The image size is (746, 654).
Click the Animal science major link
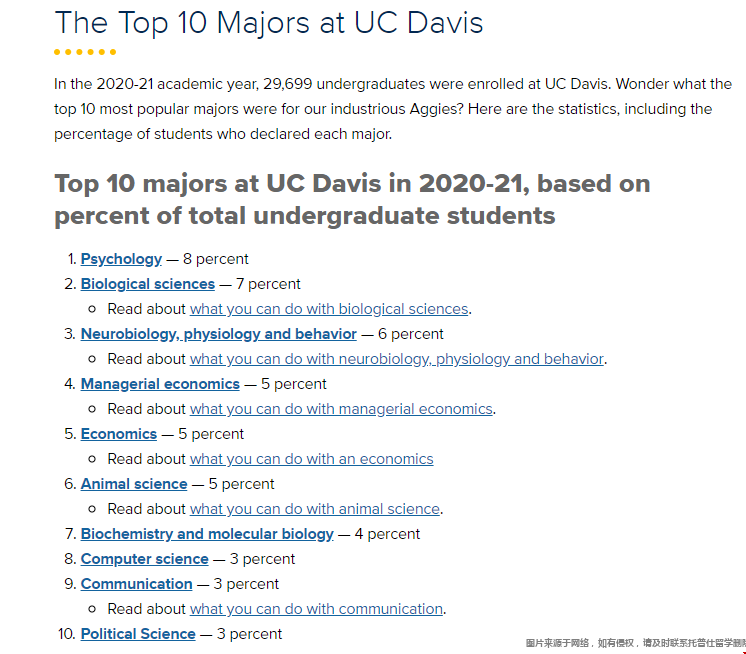tap(134, 484)
